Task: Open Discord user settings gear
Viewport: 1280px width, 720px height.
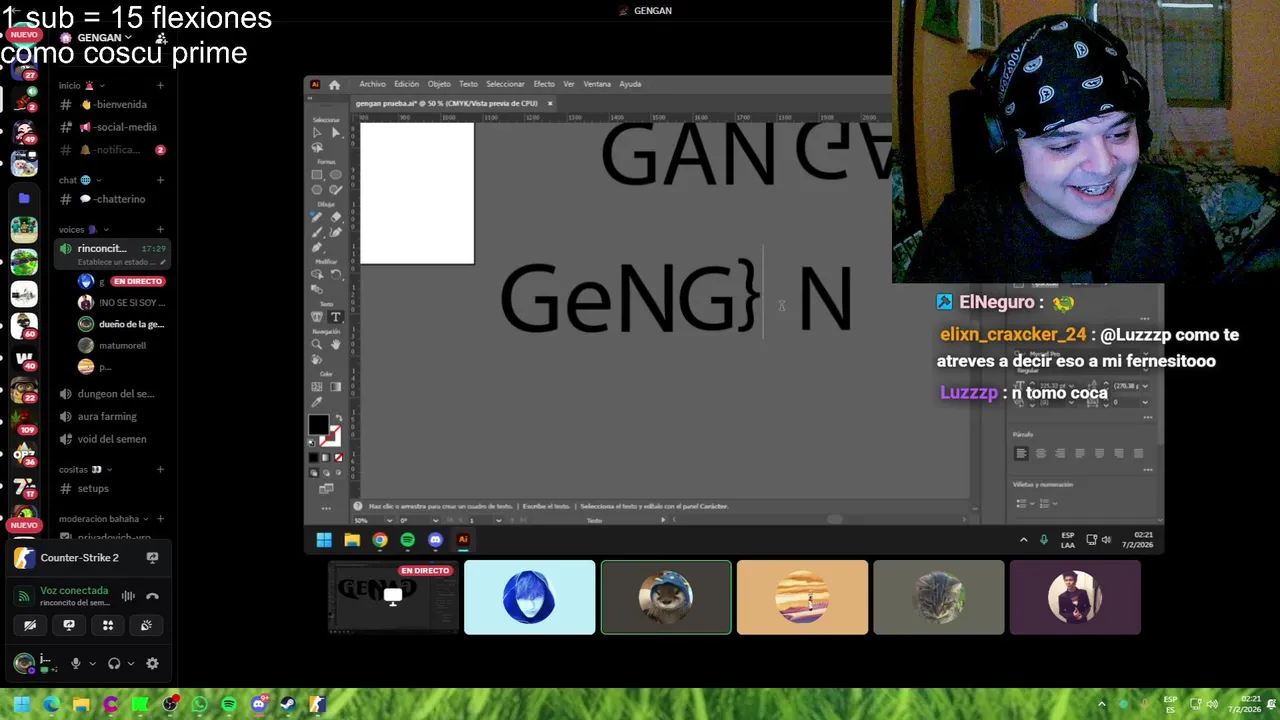Action: point(152,663)
